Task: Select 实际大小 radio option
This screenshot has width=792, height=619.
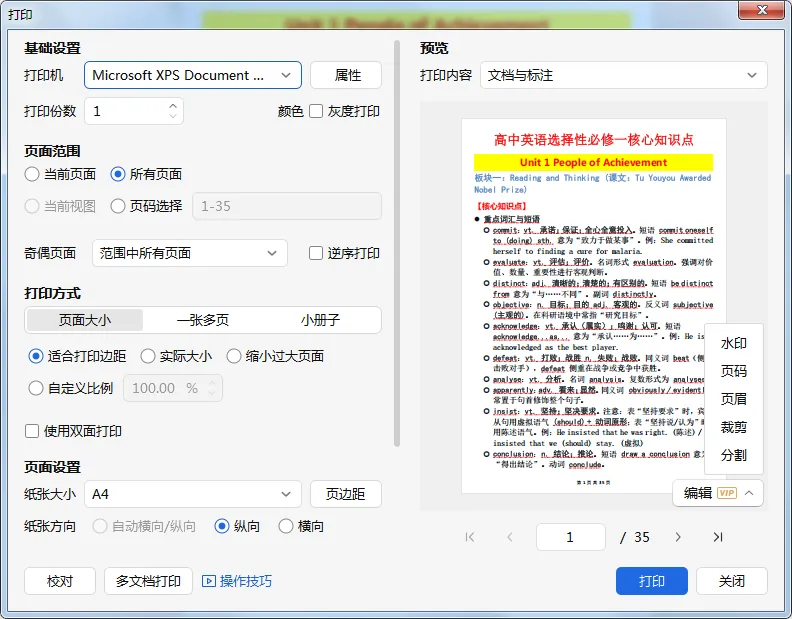Action: click(147, 356)
